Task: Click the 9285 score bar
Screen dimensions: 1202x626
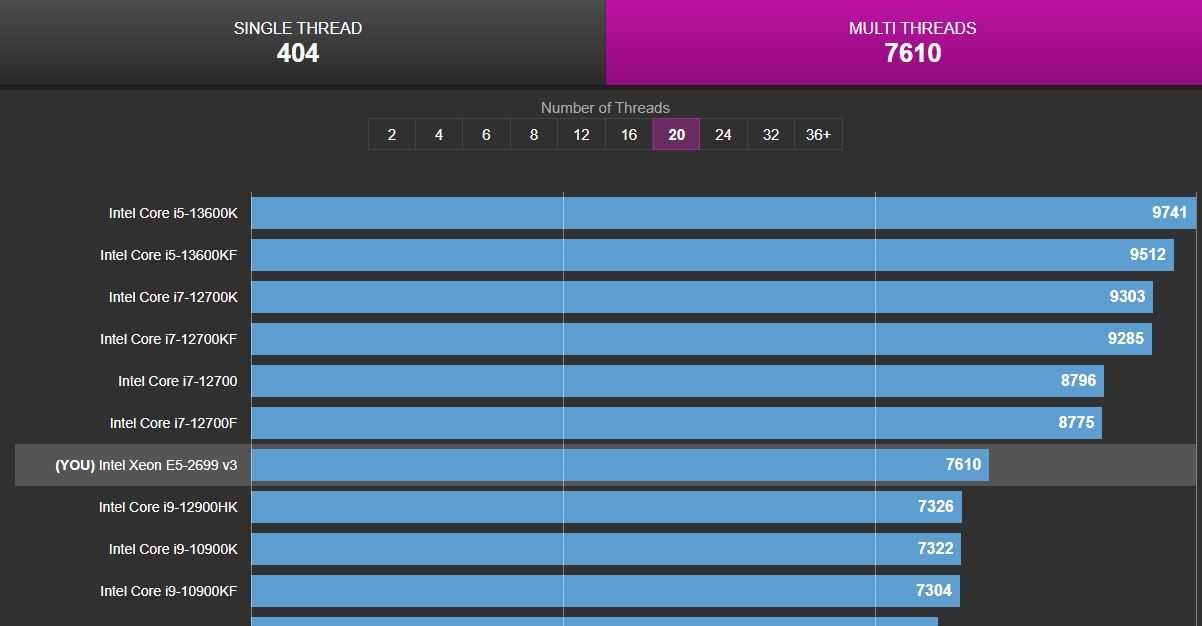Action: tap(701, 339)
